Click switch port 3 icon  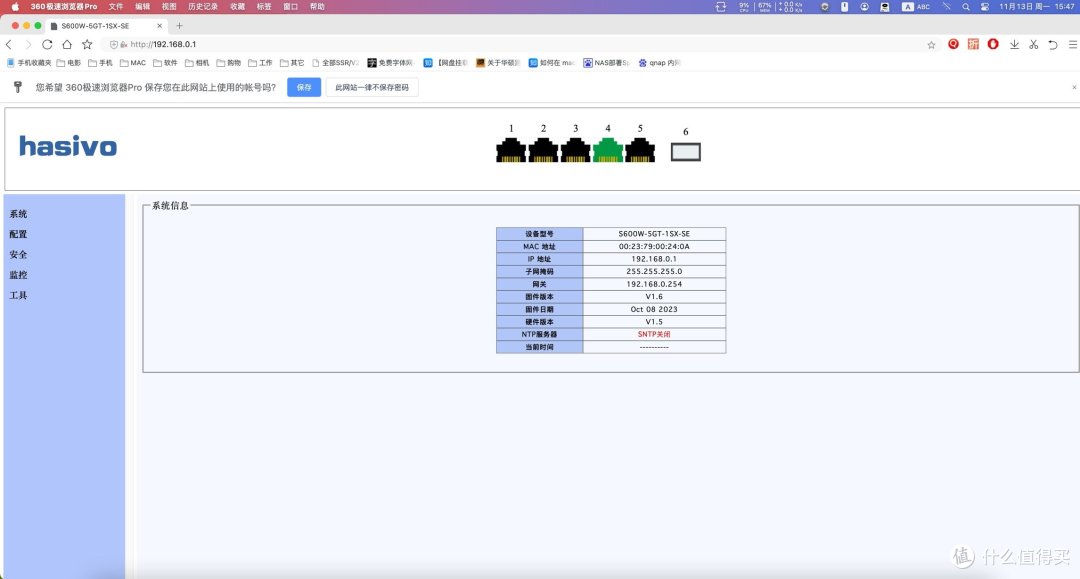point(575,150)
